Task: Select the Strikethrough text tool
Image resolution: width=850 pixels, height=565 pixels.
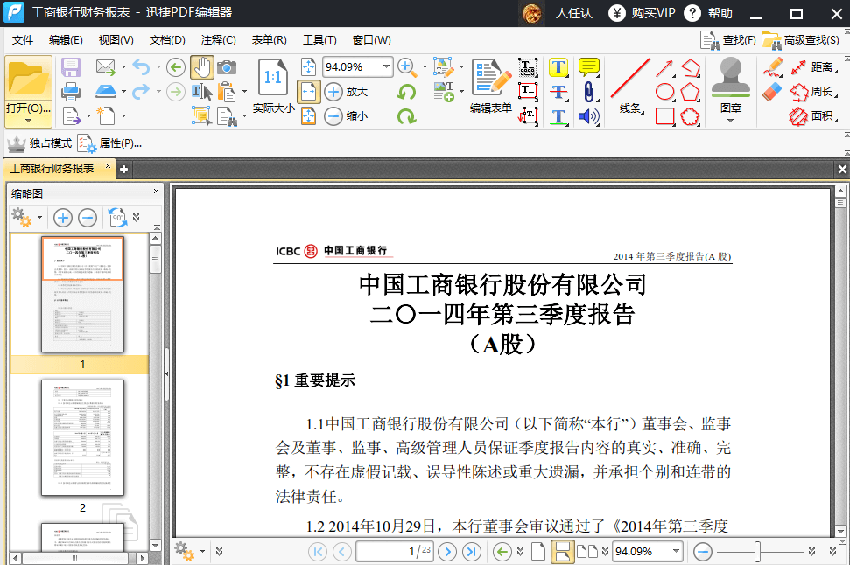Action: [x=558, y=92]
